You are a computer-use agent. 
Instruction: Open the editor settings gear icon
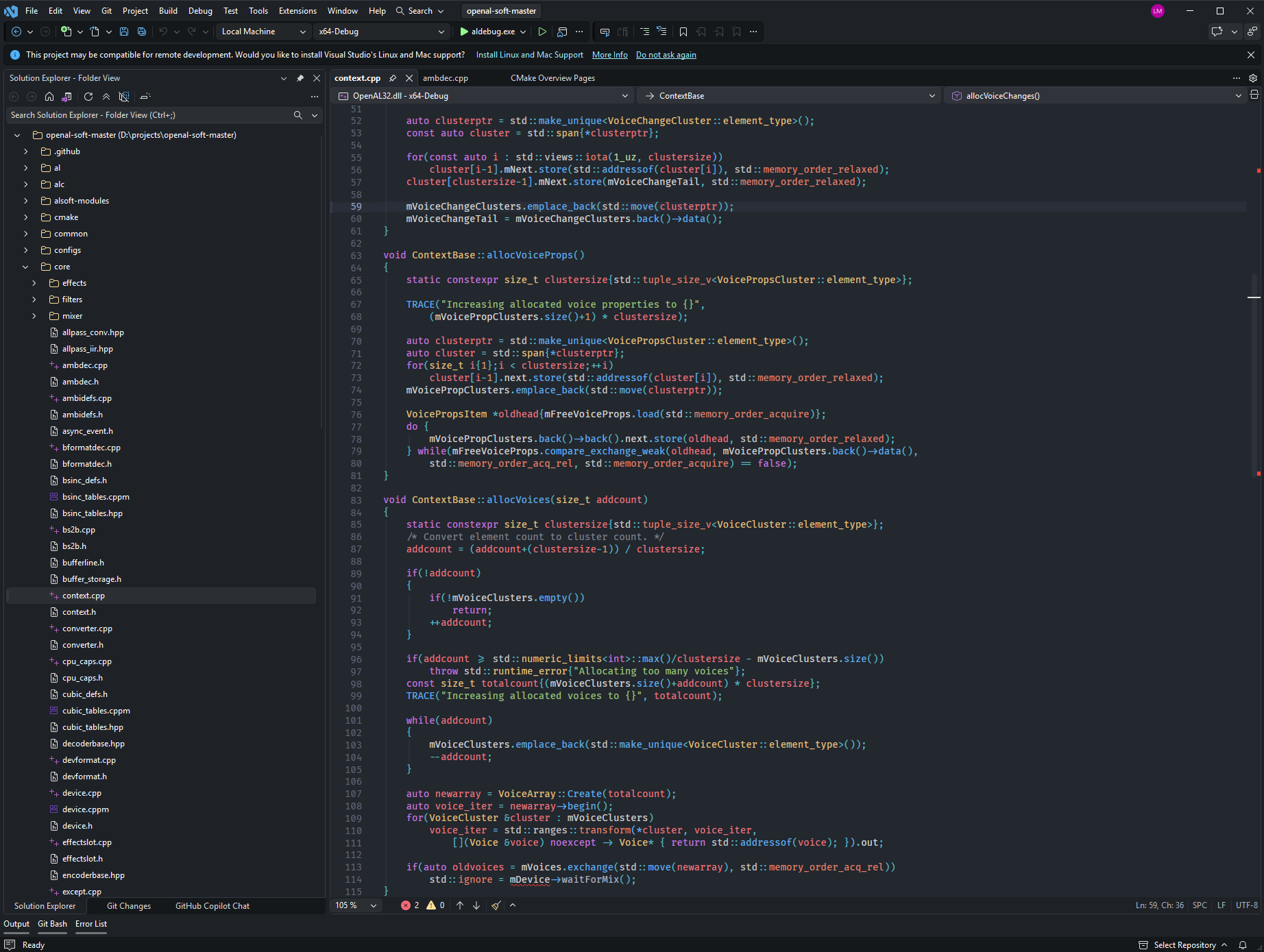pyautogui.click(x=1253, y=78)
